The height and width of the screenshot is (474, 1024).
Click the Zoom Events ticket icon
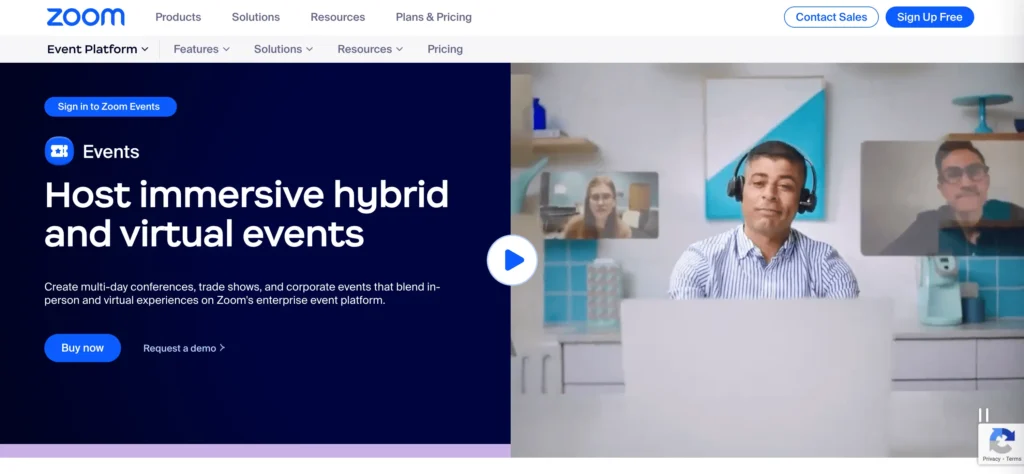click(x=59, y=151)
